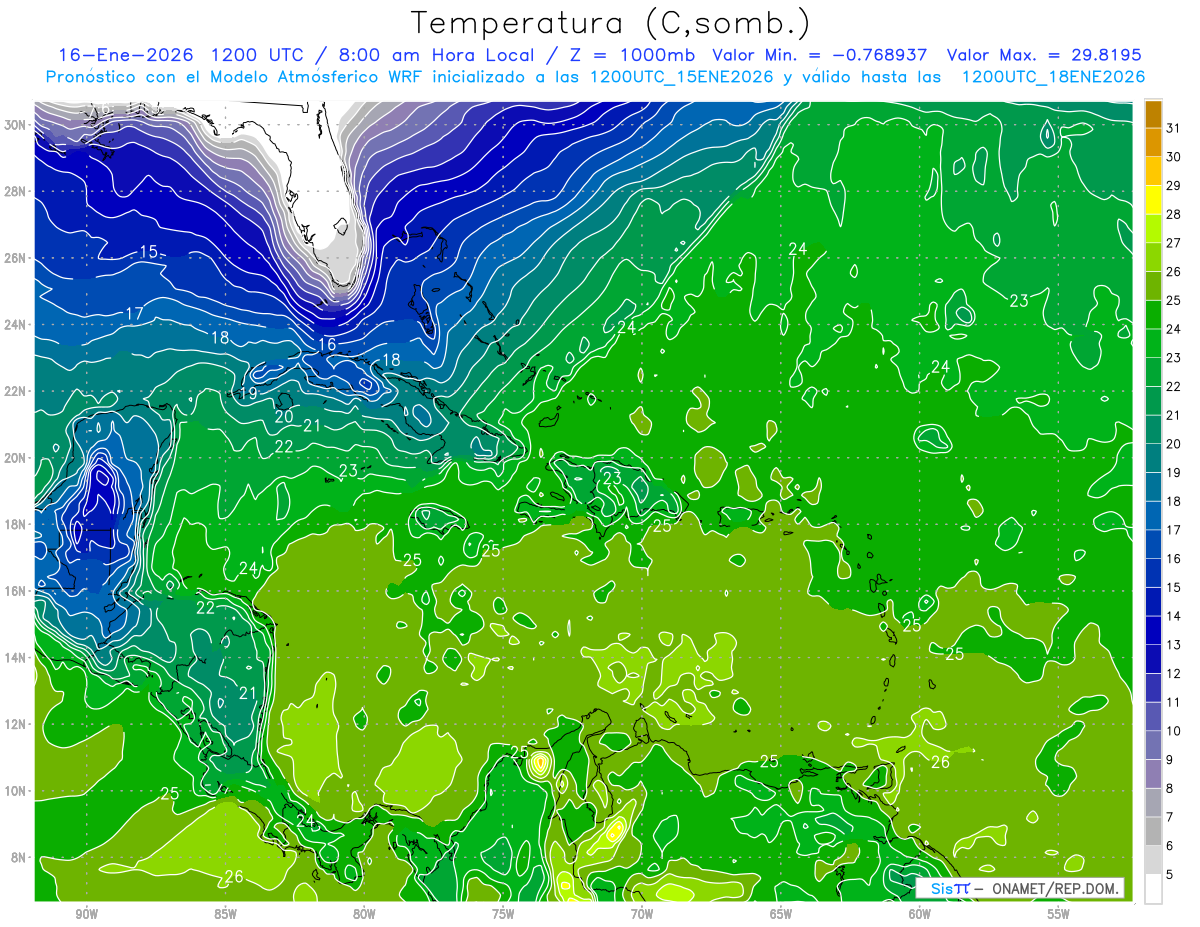
Task: Click the "16" contour label below Florida
Action: [327, 344]
